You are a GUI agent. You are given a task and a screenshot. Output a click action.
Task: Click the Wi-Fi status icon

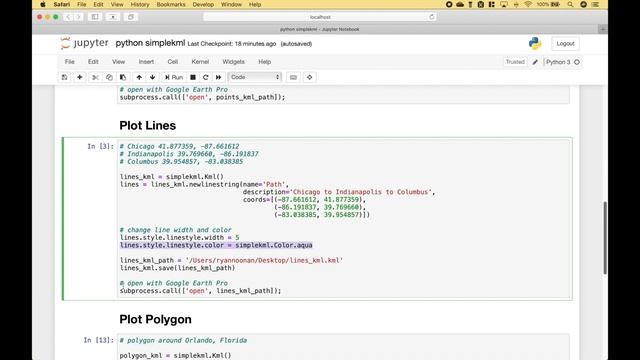[x=528, y=4]
